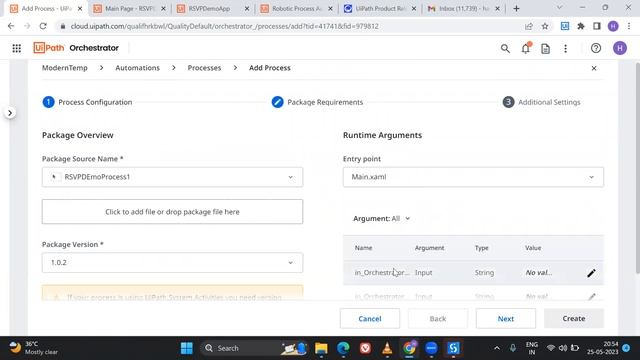Switch to Main Page - RSVP browser tab
640x360 pixels.
point(129,8)
